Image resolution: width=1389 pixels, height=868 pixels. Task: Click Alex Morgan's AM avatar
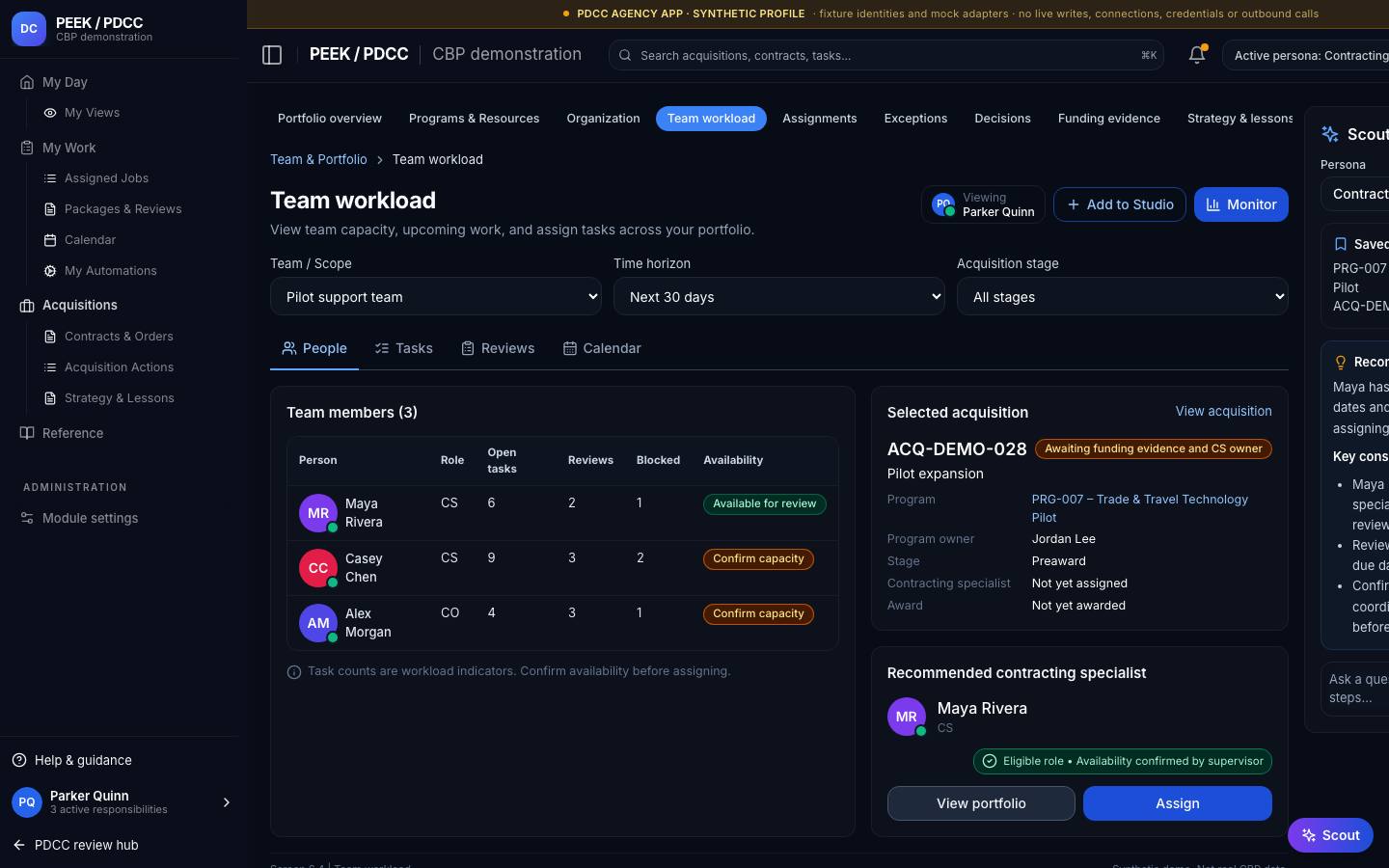tap(318, 623)
